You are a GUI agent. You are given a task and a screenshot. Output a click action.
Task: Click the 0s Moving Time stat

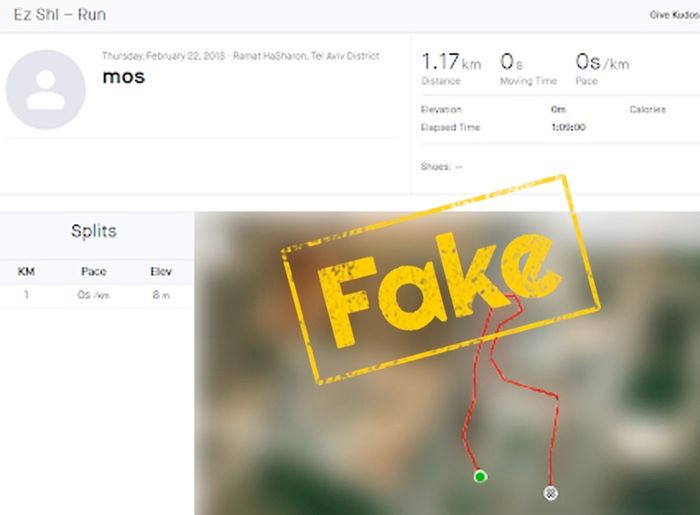pyautogui.click(x=528, y=69)
